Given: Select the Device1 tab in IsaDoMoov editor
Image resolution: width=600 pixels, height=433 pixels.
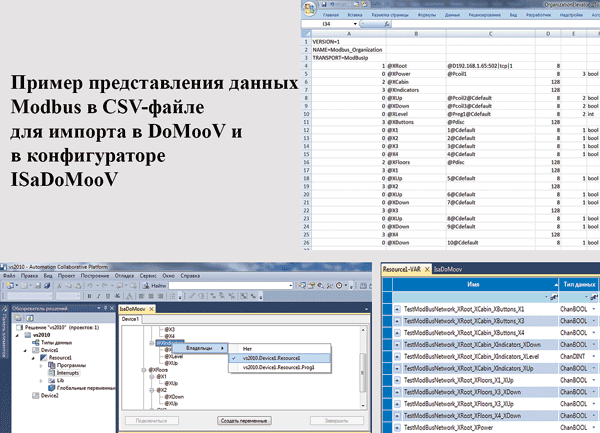Looking at the screenshot, I should 130,319.
